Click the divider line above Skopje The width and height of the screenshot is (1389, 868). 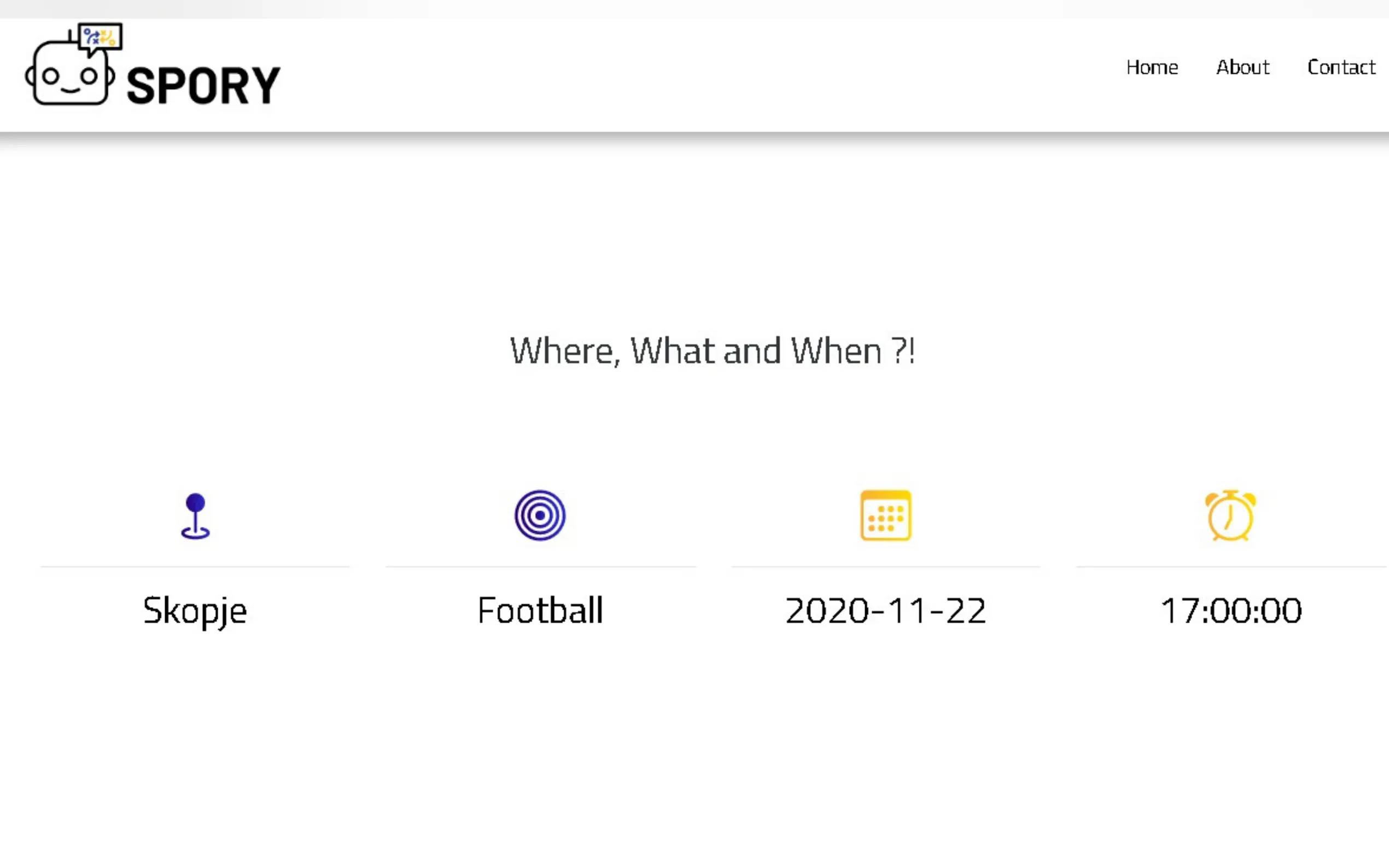coord(195,567)
